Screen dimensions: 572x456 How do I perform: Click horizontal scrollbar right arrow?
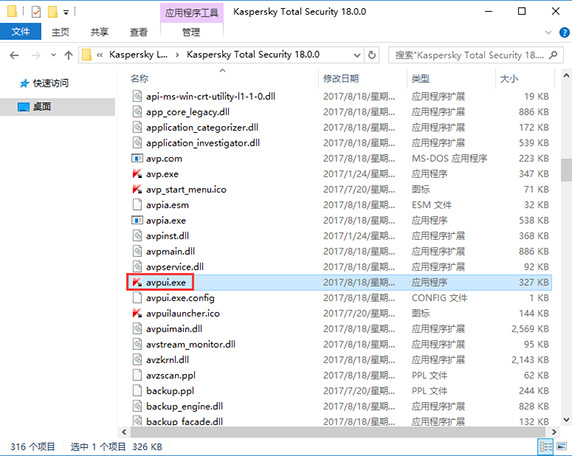tap(554, 432)
